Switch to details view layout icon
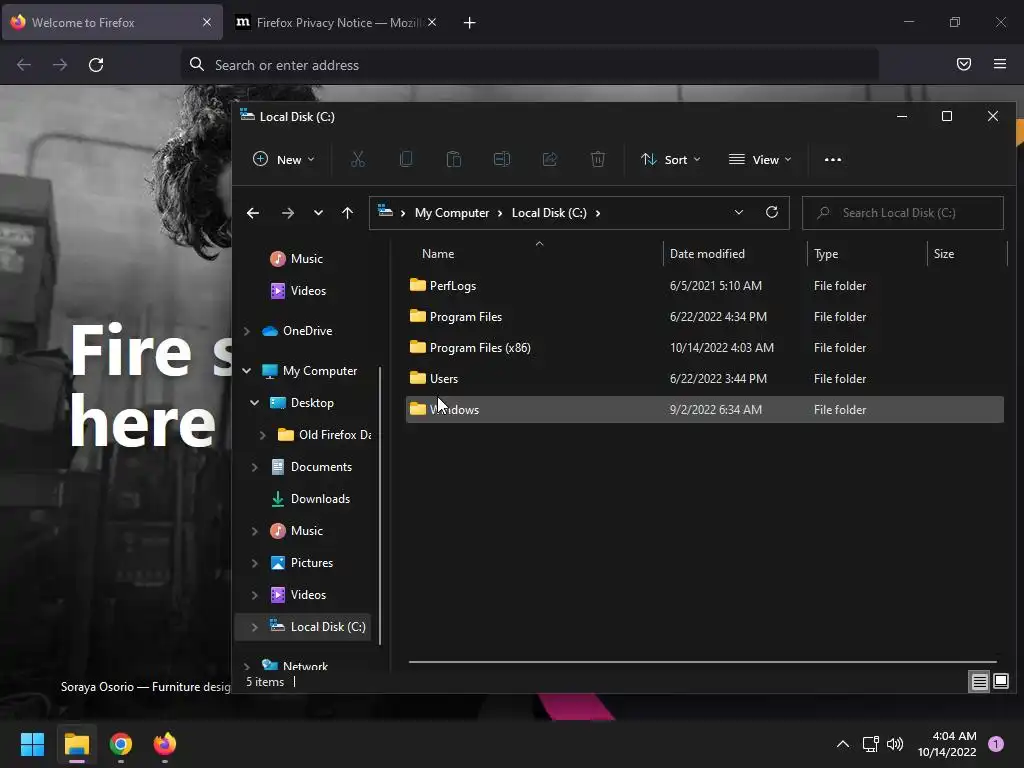 [x=979, y=682]
